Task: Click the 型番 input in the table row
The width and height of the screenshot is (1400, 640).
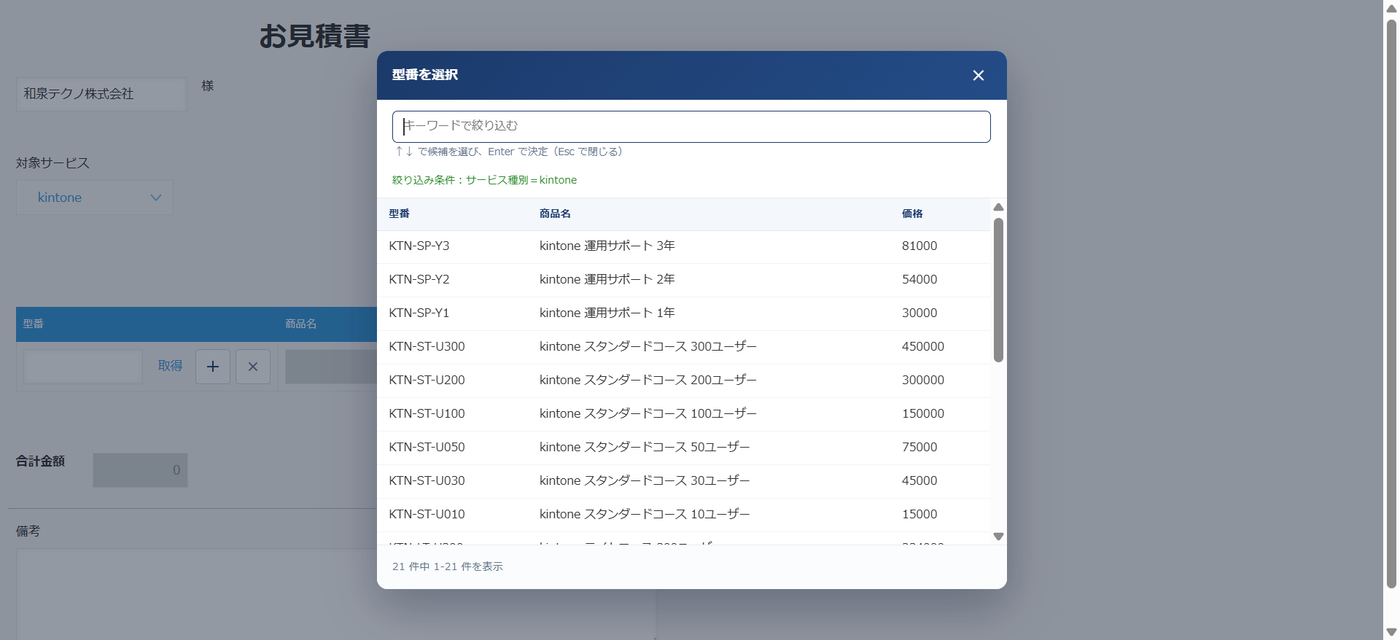Action: click(x=83, y=367)
